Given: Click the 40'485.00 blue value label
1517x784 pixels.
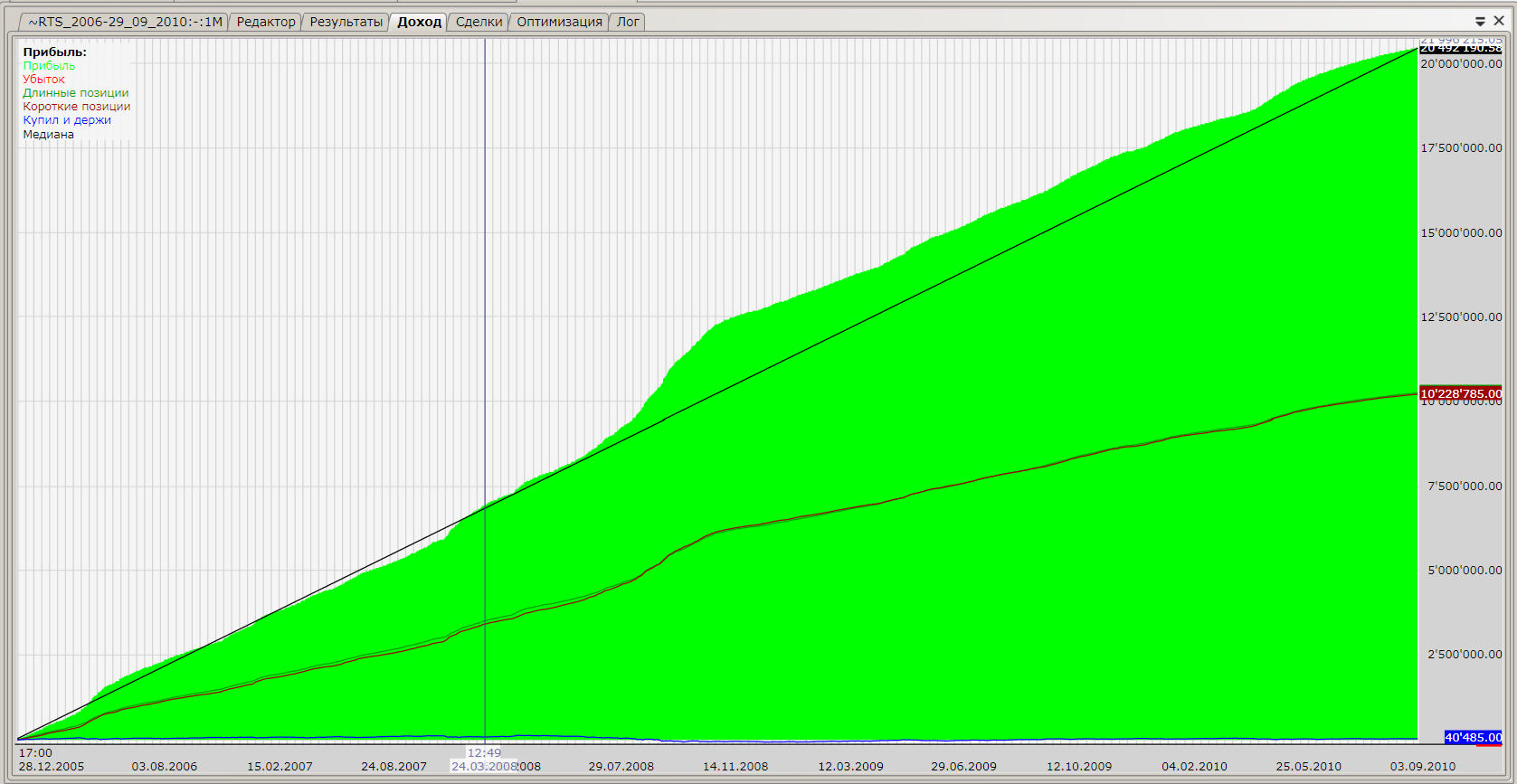Looking at the screenshot, I should click(x=1474, y=738).
